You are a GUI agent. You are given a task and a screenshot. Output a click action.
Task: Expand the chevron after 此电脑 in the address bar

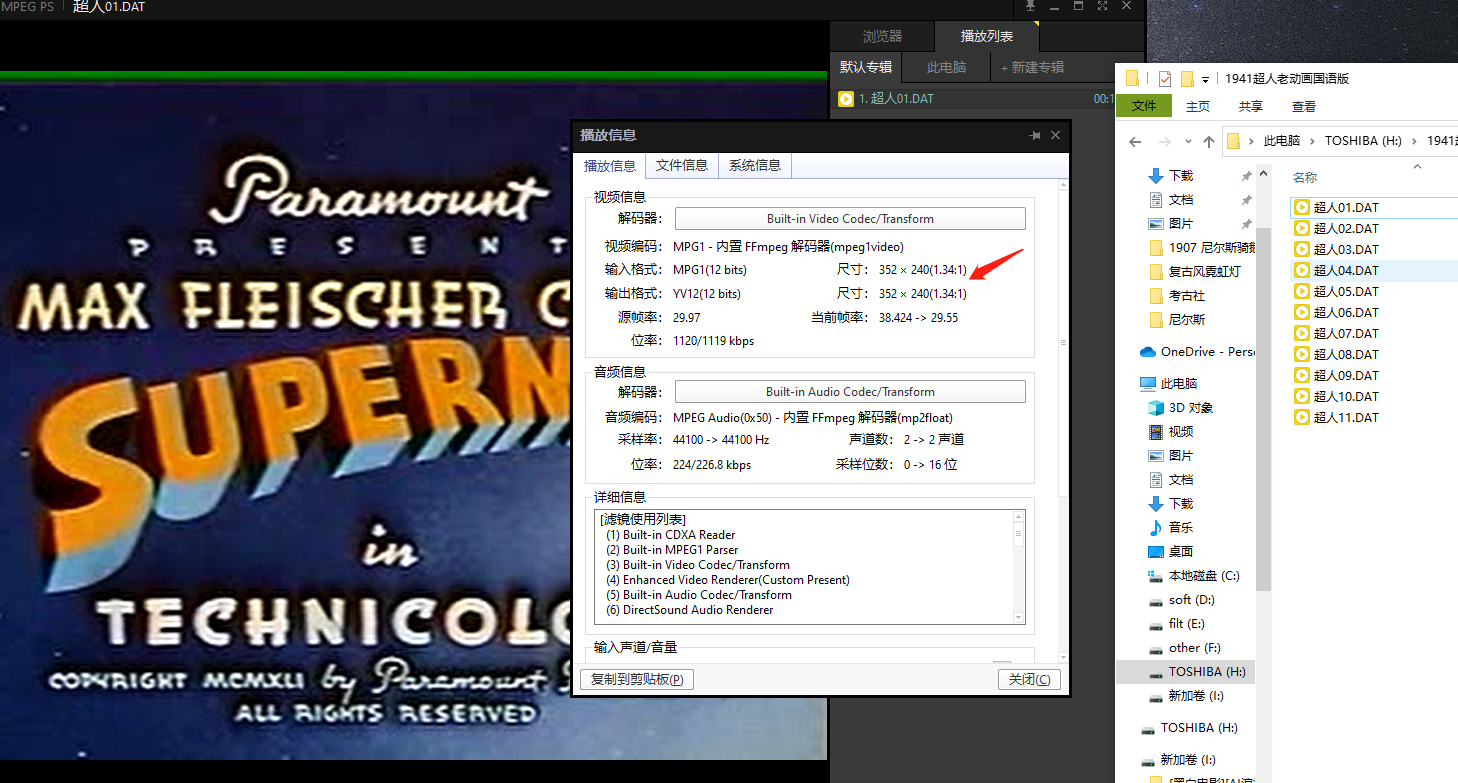[1312, 141]
